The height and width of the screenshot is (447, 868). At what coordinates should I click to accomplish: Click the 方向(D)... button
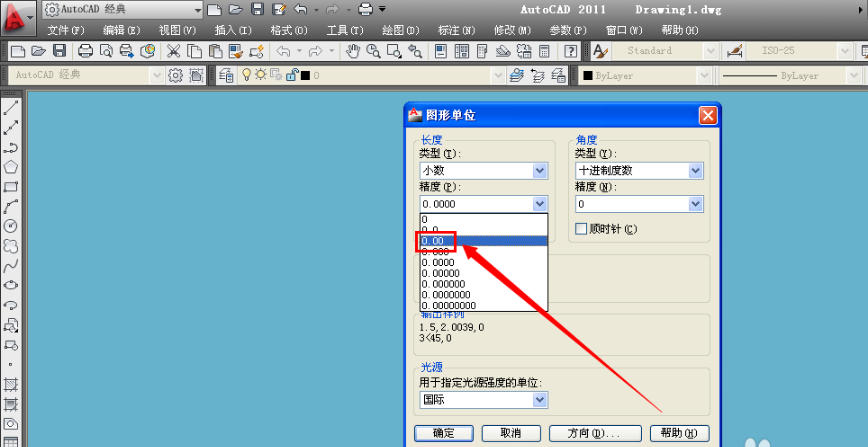tap(595, 433)
